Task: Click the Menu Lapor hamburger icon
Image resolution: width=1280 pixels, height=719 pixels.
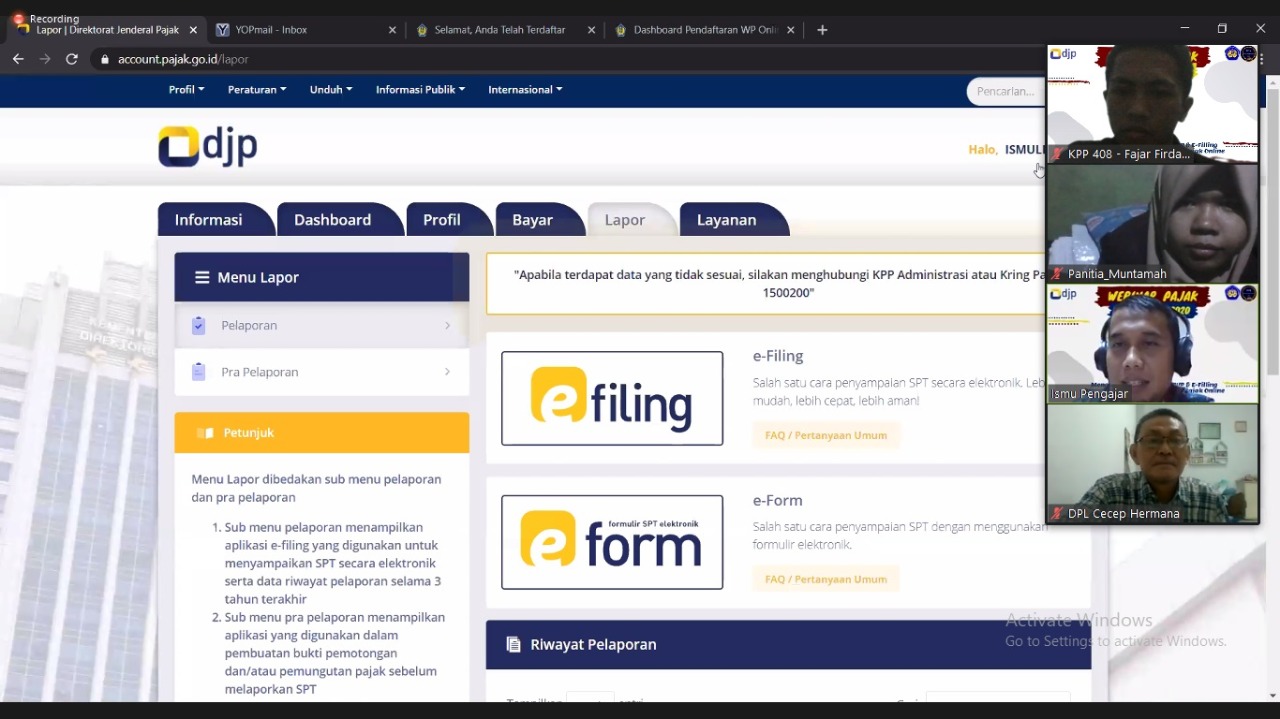Action: pos(202,277)
